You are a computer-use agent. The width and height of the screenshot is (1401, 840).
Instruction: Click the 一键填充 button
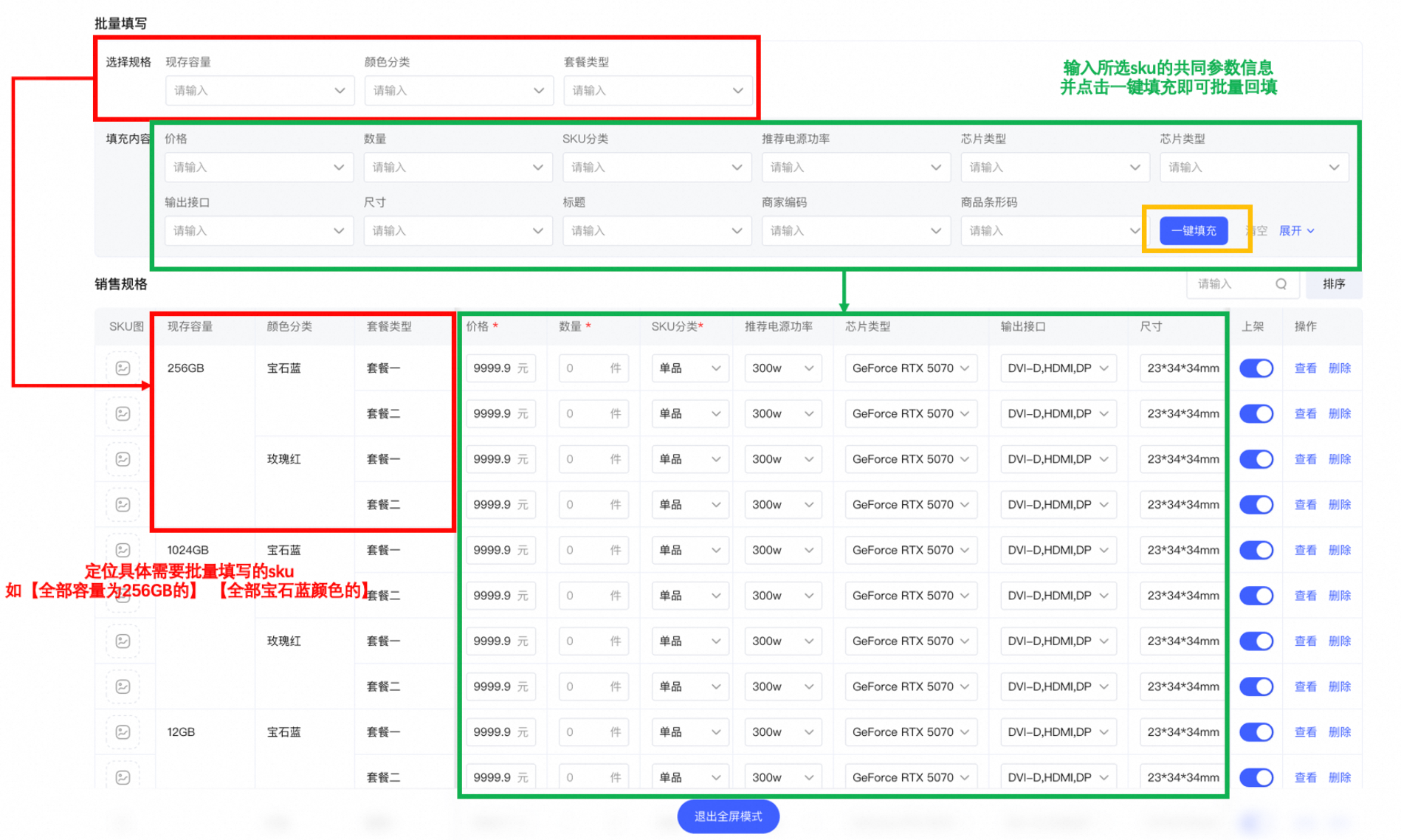(1194, 231)
